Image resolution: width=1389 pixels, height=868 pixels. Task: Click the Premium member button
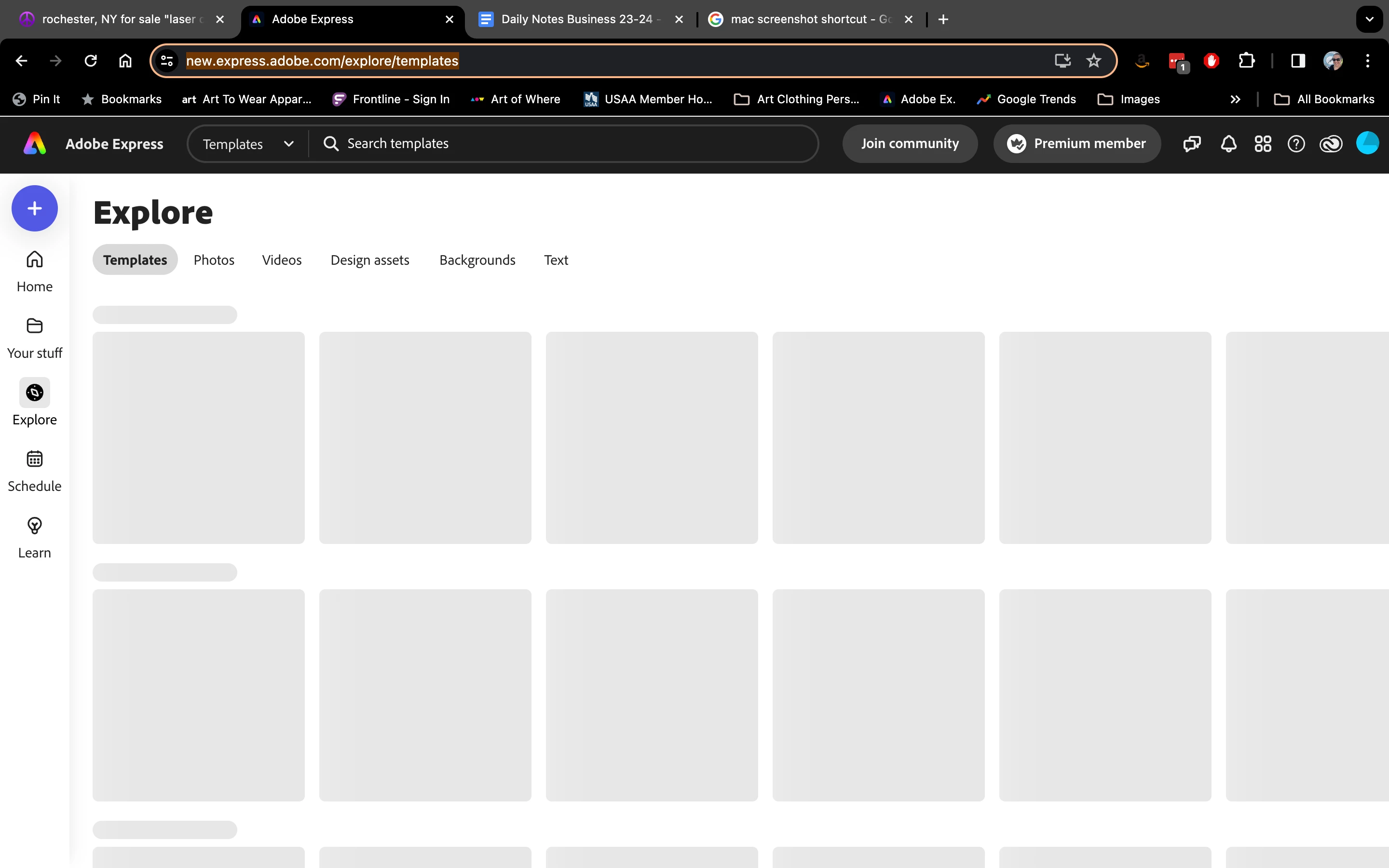pos(1077,144)
